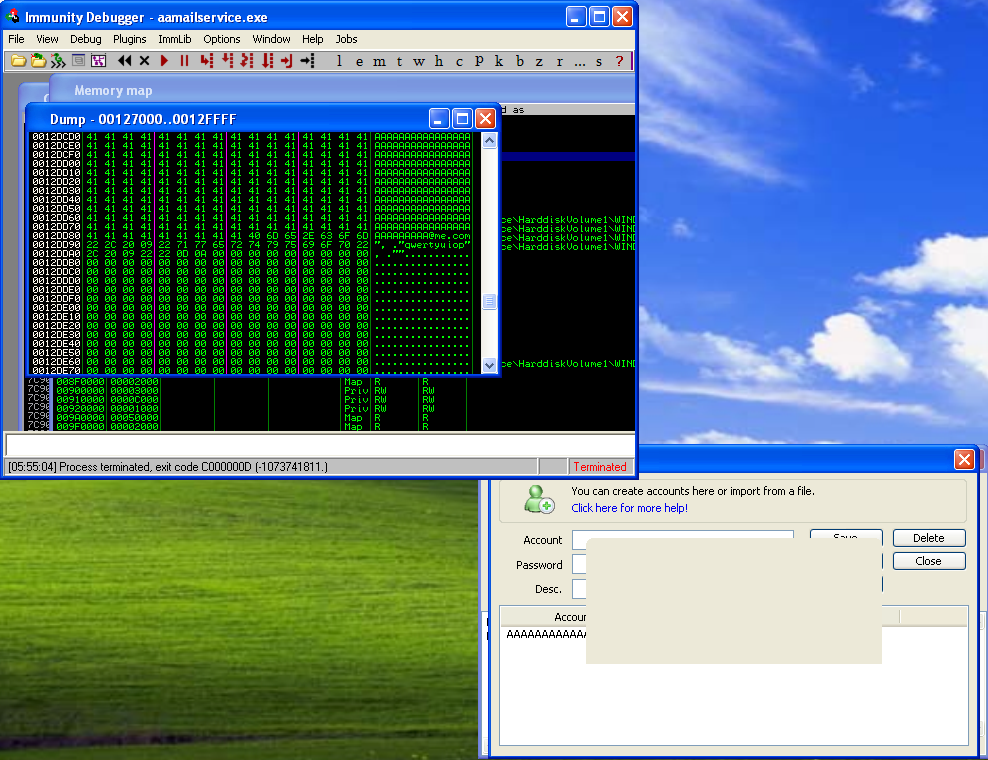The width and height of the screenshot is (988, 760).
Task: Click the 'Process terminated' status bar message
Action: [168, 467]
